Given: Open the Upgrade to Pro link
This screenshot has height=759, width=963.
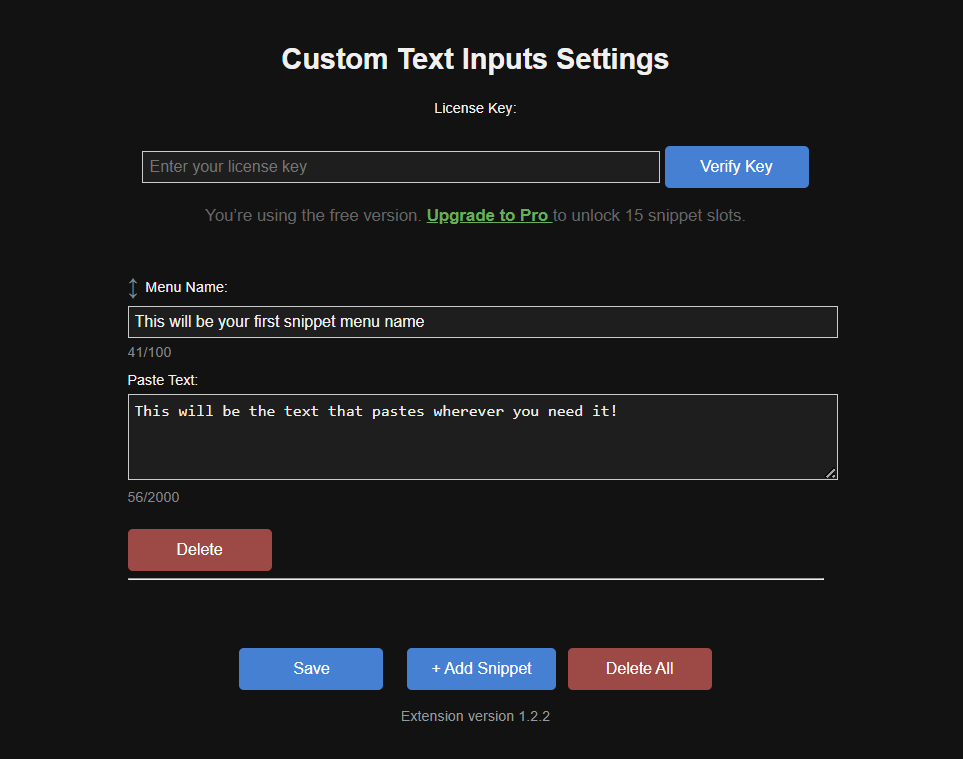Looking at the screenshot, I should click(489, 216).
